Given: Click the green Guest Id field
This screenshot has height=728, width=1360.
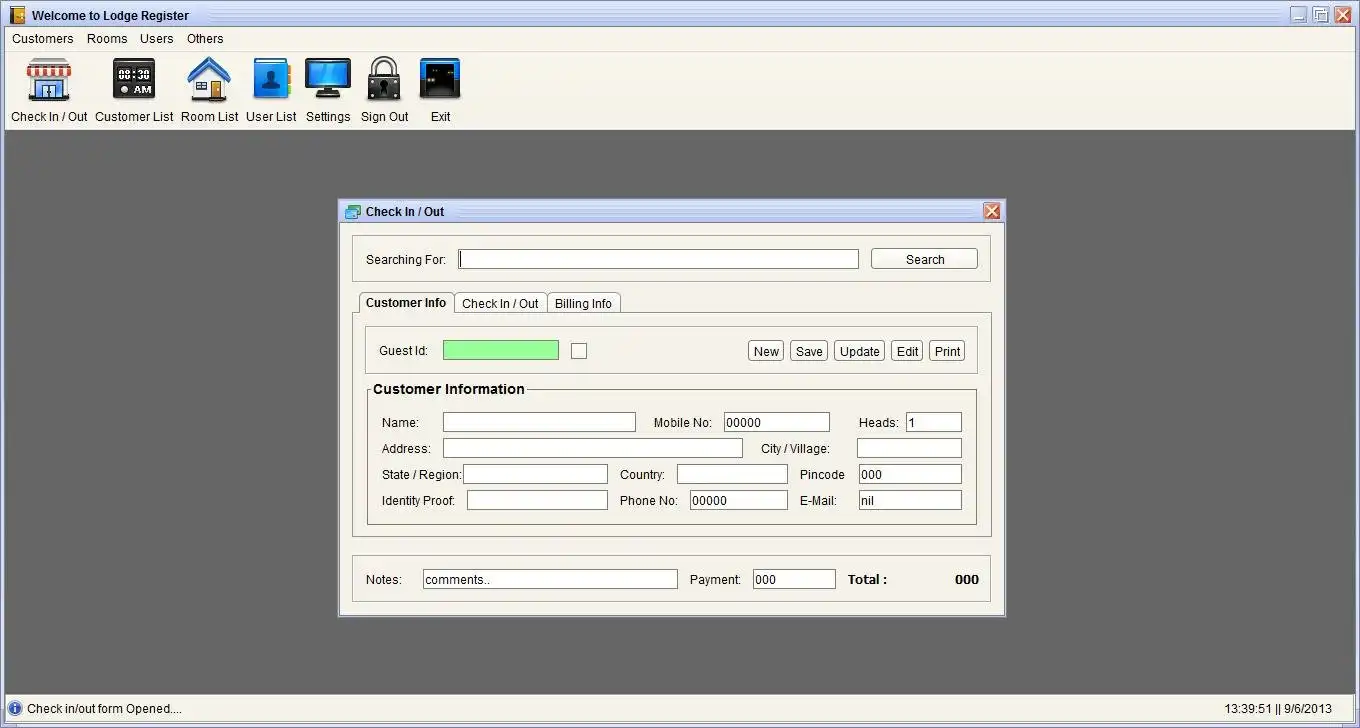Looking at the screenshot, I should 501,350.
